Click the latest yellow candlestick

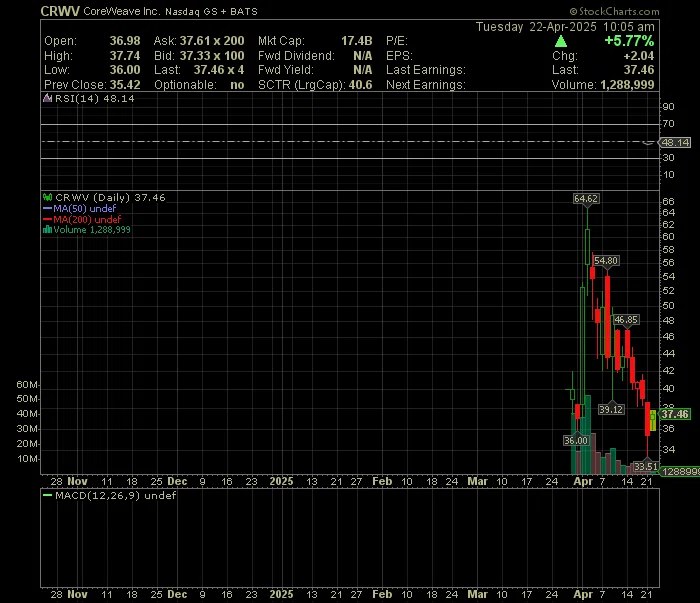[x=653, y=420]
